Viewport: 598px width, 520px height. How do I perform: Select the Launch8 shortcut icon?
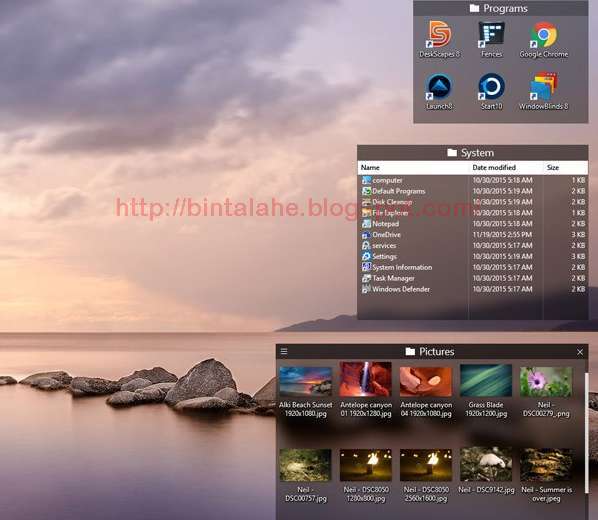click(x=439, y=87)
